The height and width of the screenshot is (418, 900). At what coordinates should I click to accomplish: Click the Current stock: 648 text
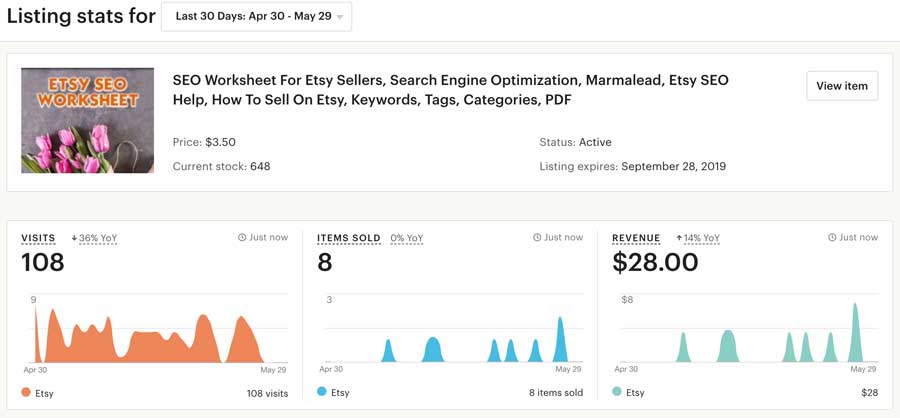click(x=221, y=167)
